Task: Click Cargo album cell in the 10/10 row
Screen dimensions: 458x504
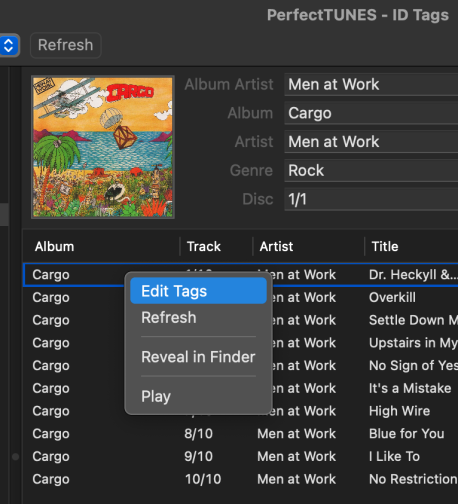Action: pos(51,479)
